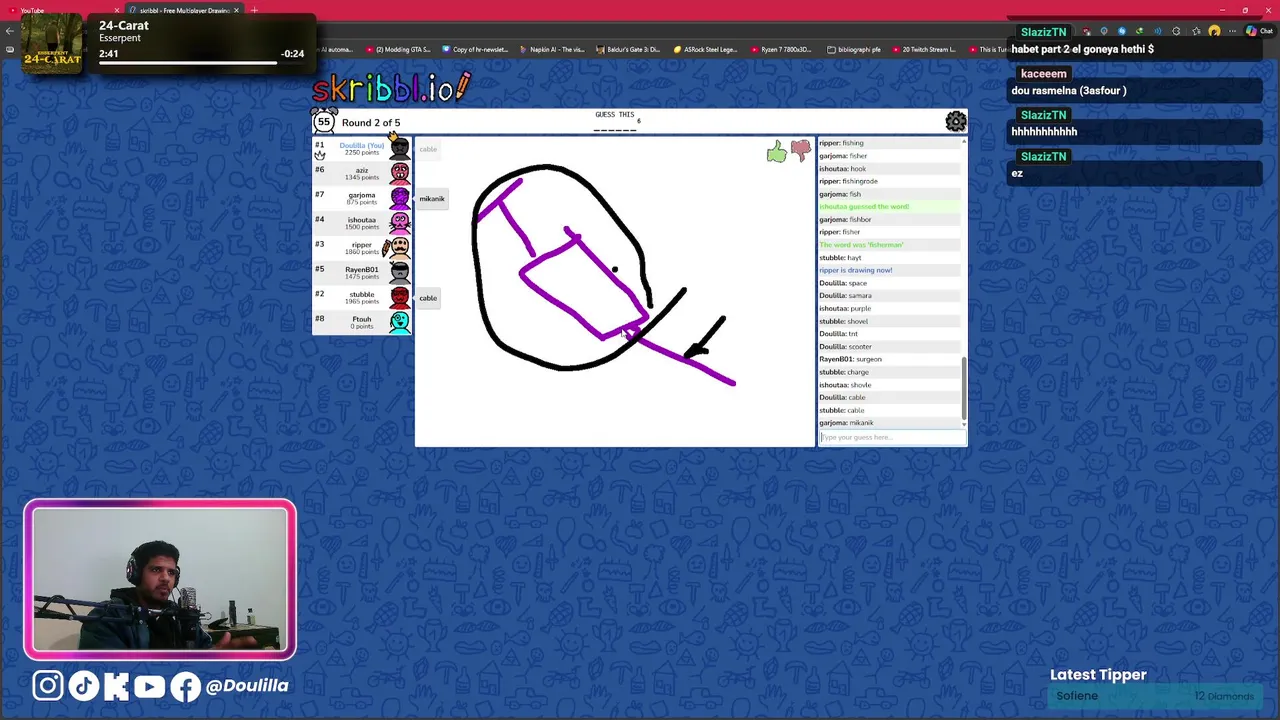1280x720 pixels.
Task: Switch to the YouTube browser tab
Action: (x=62, y=10)
